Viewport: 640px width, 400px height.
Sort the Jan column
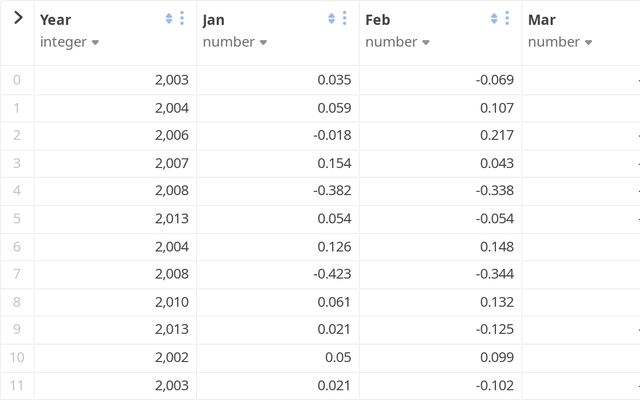coord(332,19)
